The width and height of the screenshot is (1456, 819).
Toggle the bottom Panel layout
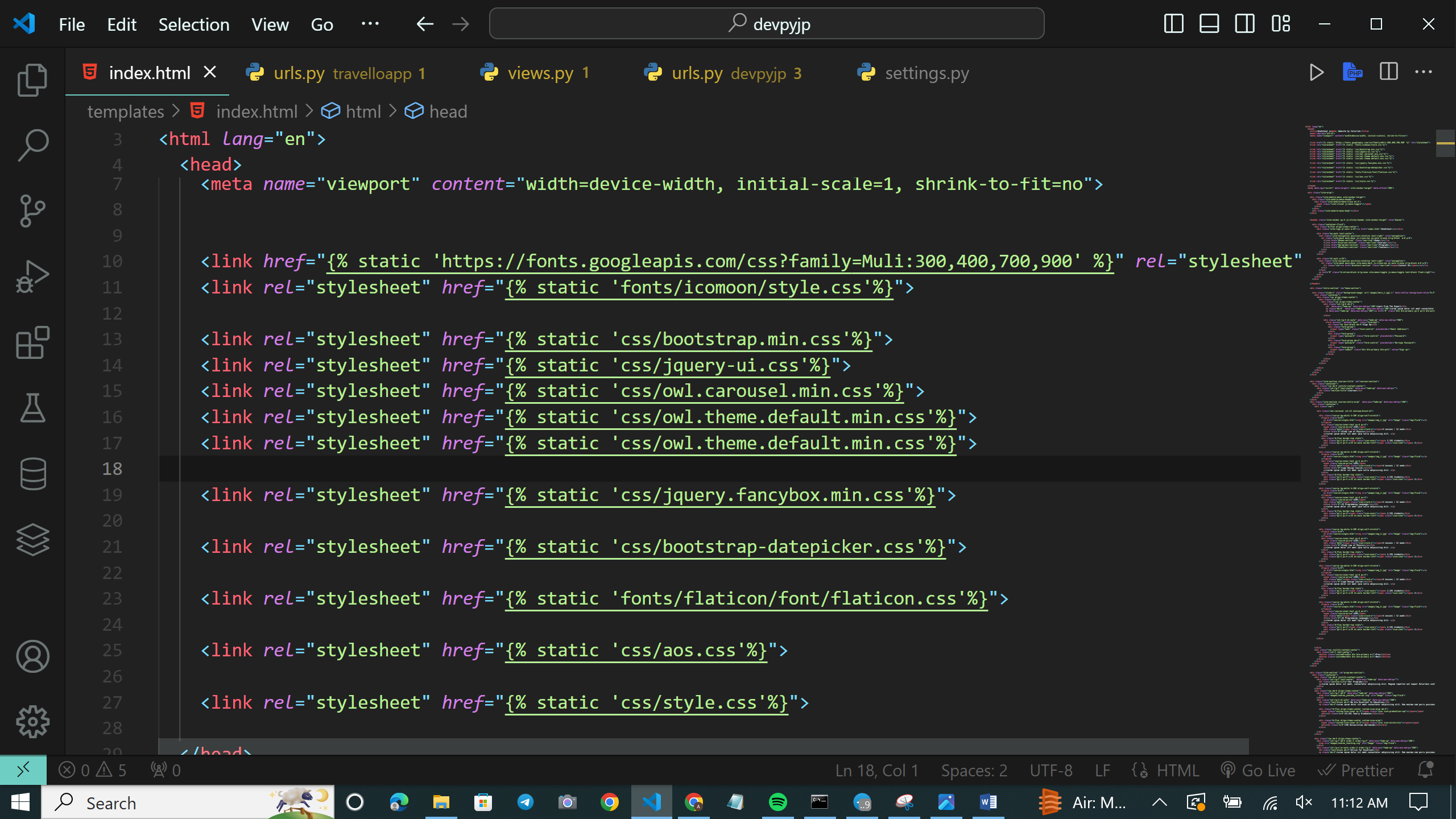click(1209, 24)
